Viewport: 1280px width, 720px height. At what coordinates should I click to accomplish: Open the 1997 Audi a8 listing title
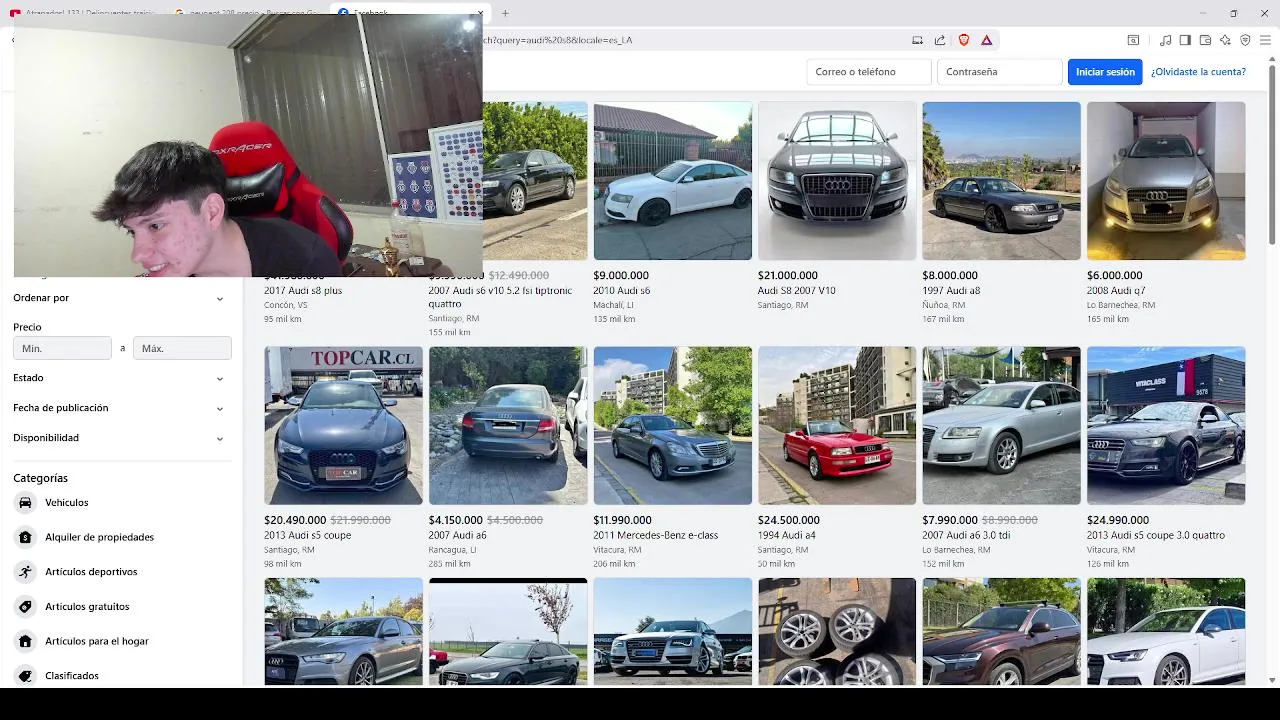pyautogui.click(x=951, y=290)
